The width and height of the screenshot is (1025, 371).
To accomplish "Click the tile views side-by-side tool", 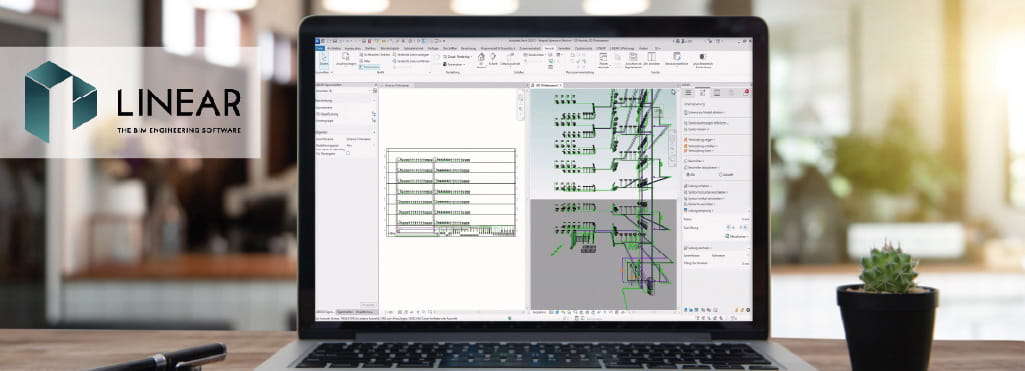I will coord(652,59).
